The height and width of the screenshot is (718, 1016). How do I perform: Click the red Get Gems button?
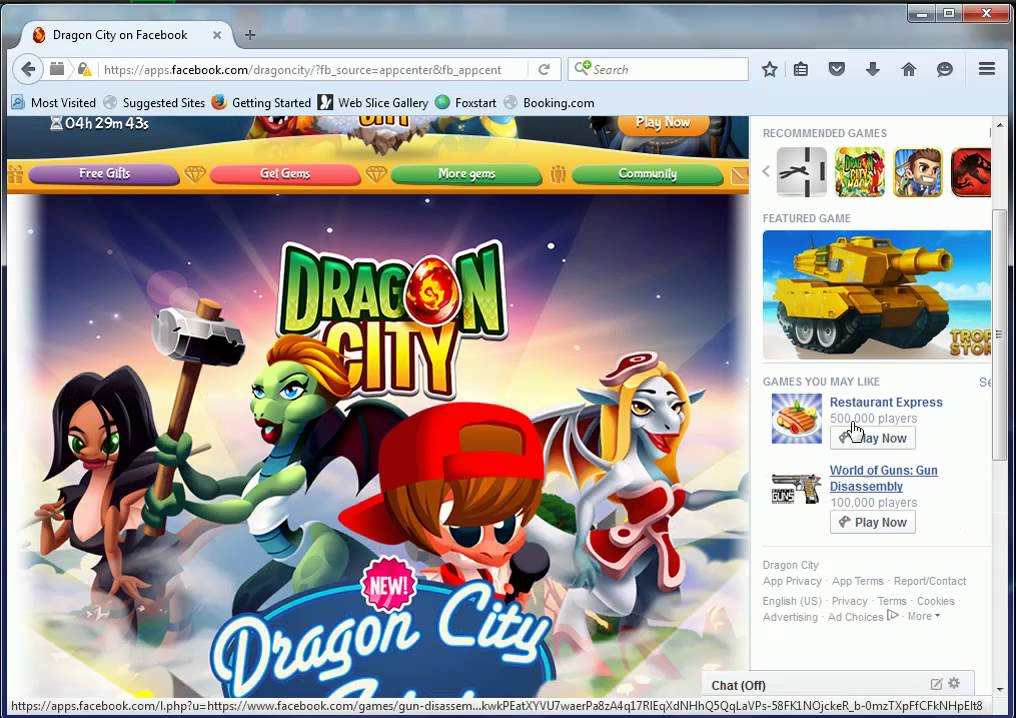(285, 174)
